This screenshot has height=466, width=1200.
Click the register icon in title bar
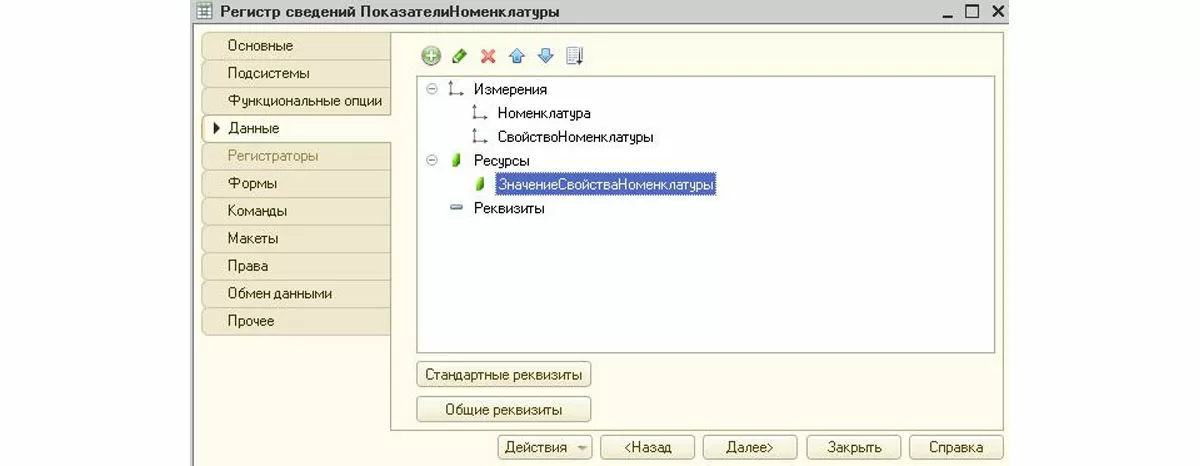pyautogui.click(x=206, y=12)
